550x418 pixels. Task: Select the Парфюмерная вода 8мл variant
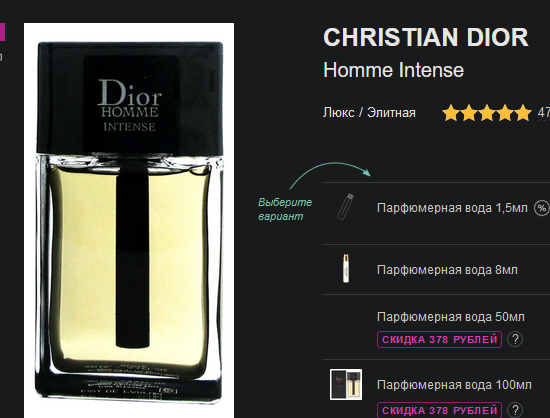447,270
